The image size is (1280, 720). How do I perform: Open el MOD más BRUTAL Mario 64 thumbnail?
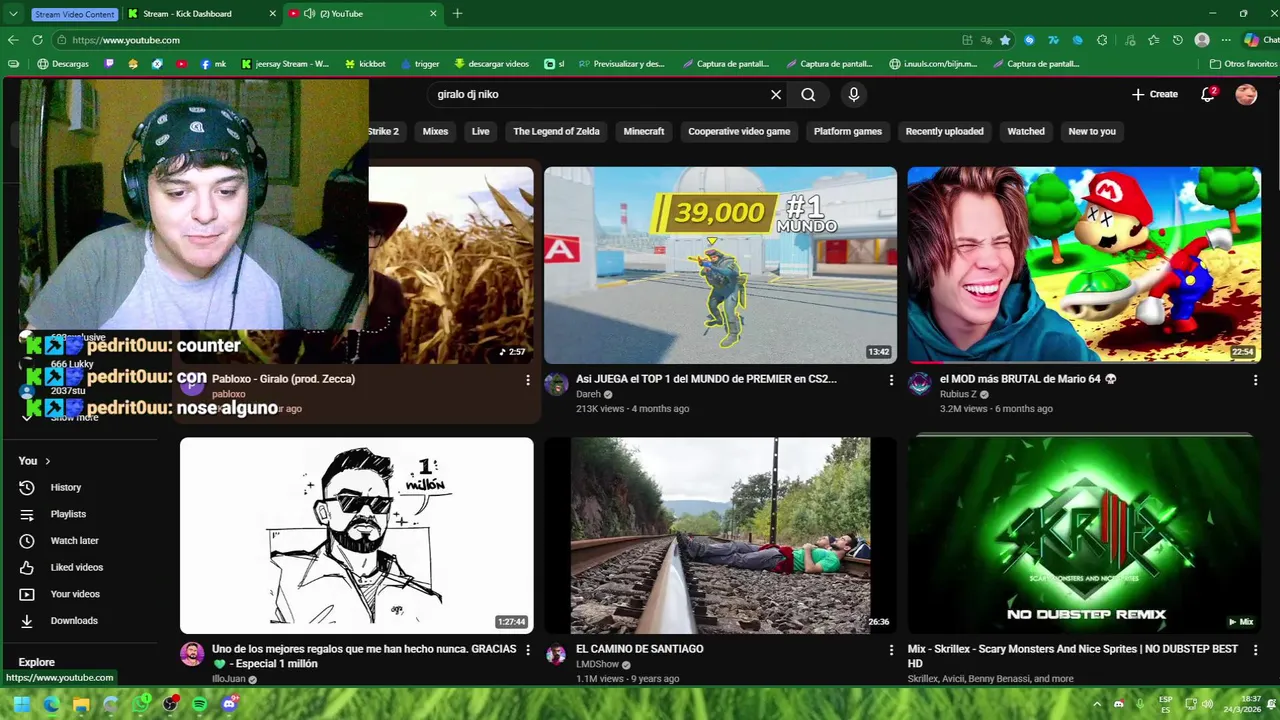[x=1084, y=265]
